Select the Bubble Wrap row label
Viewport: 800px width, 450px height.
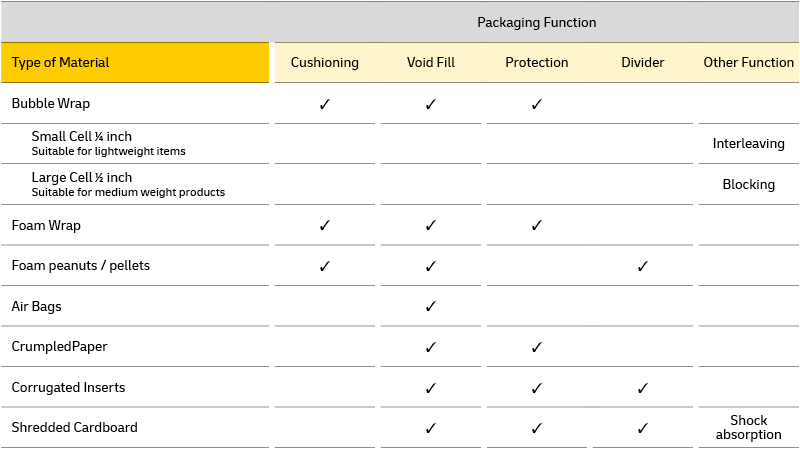tap(51, 104)
